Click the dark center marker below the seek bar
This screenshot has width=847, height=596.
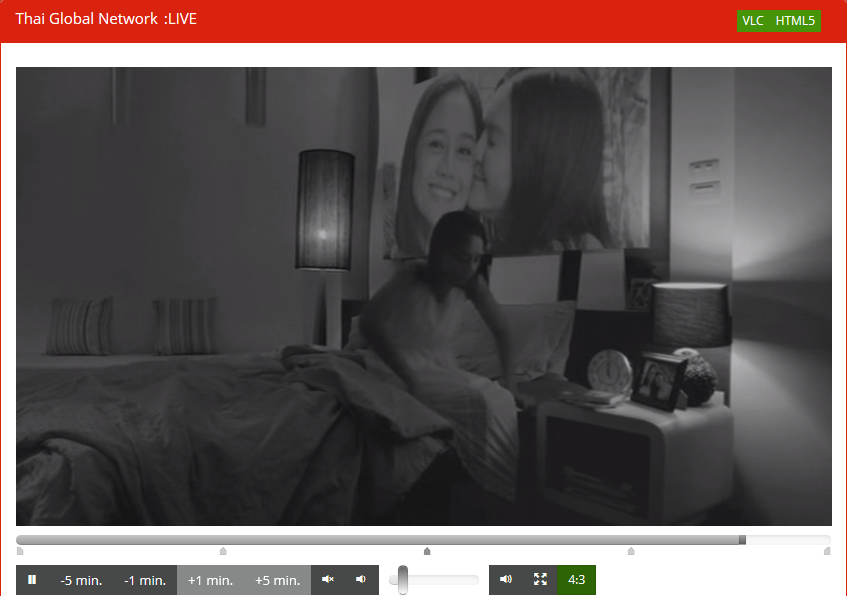coord(427,551)
